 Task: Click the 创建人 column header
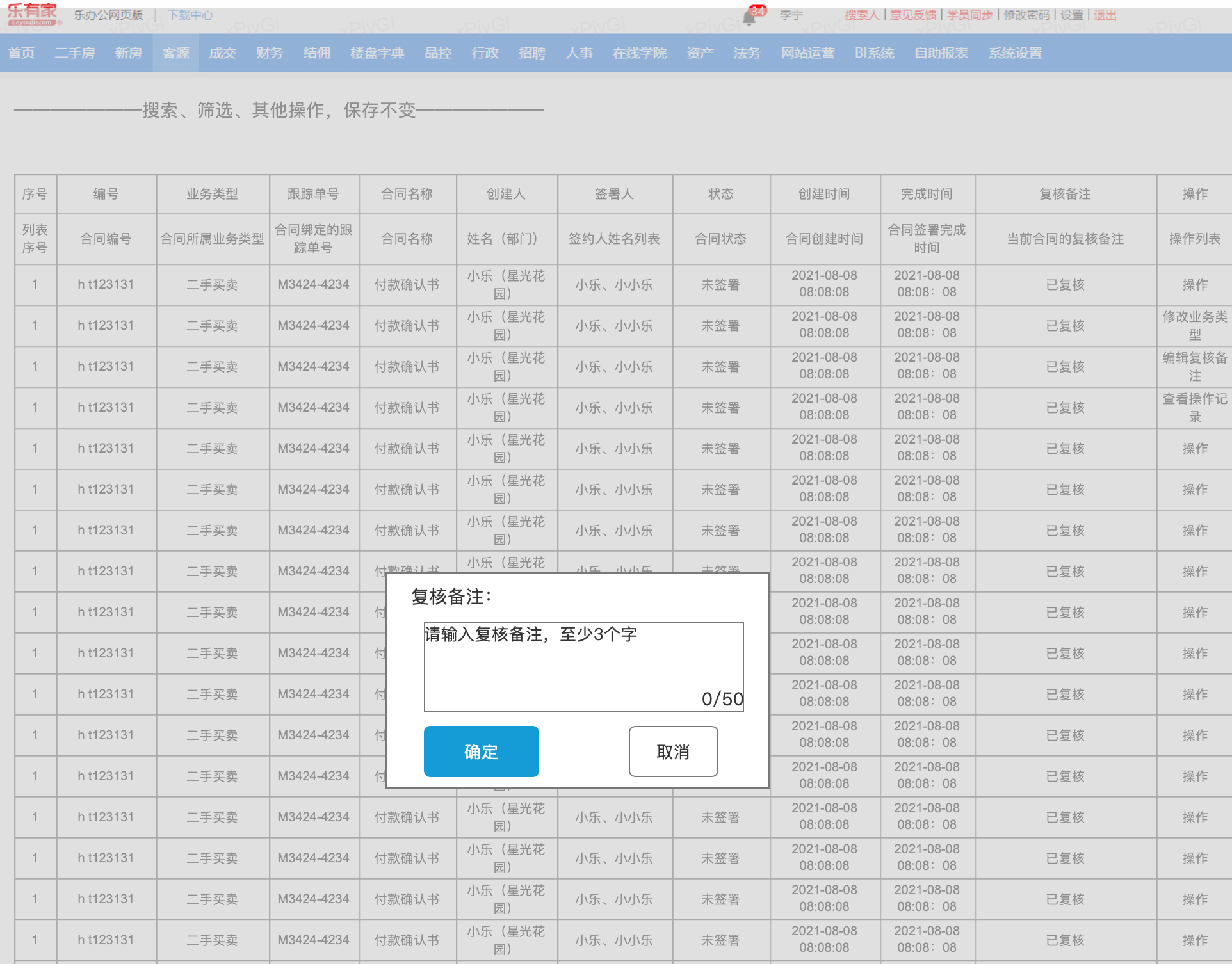(x=507, y=194)
